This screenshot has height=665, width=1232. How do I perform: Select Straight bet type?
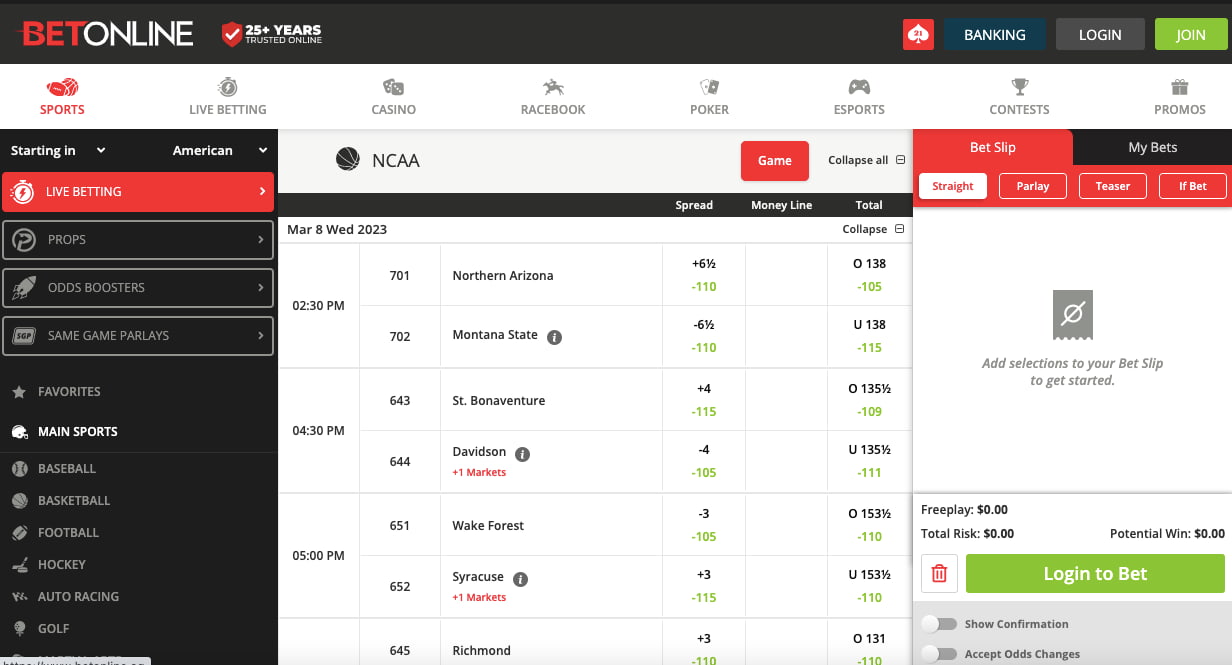953,186
